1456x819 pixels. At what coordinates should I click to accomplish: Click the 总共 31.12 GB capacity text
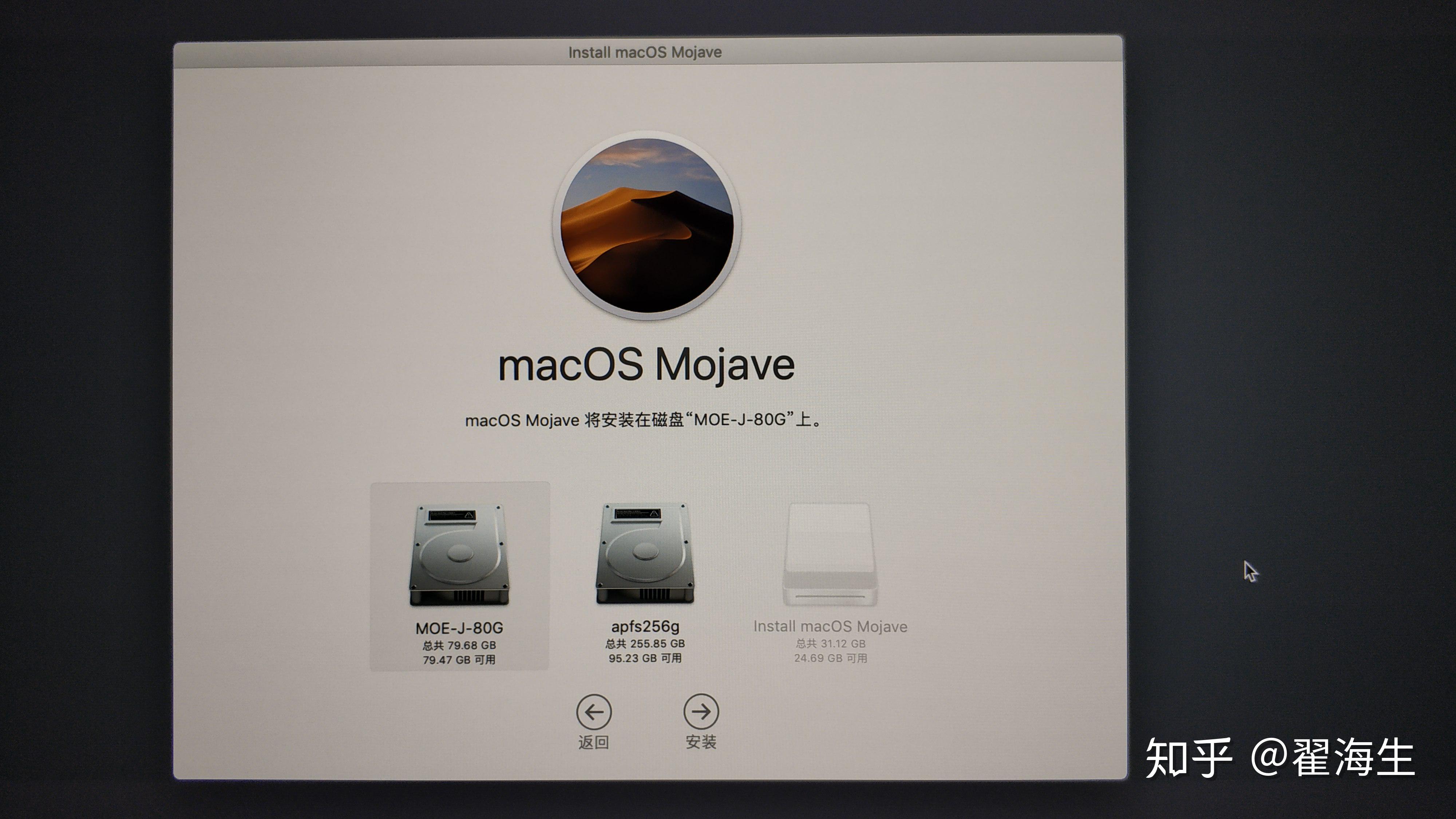(x=830, y=643)
